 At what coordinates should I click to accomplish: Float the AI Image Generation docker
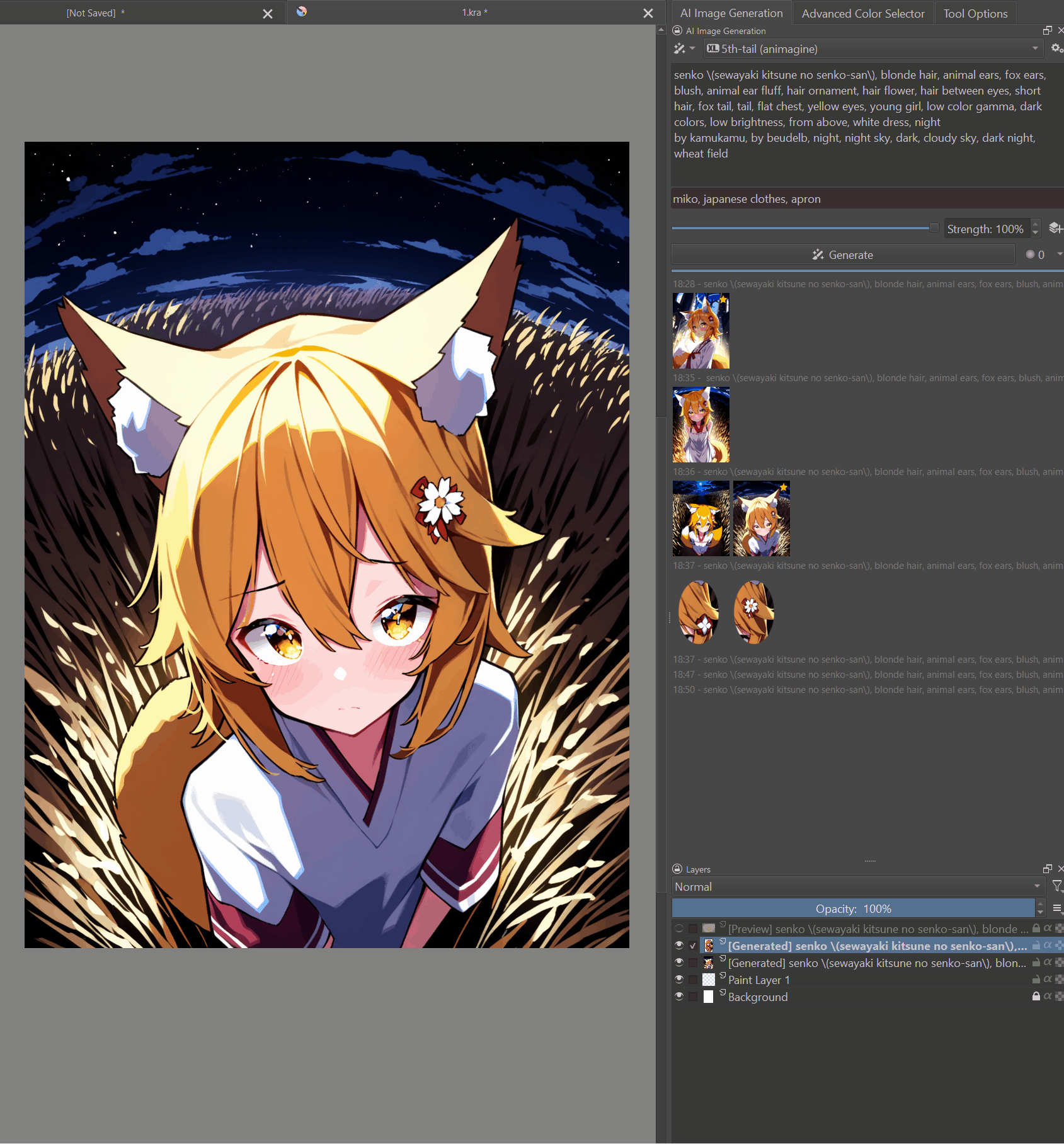[1047, 30]
